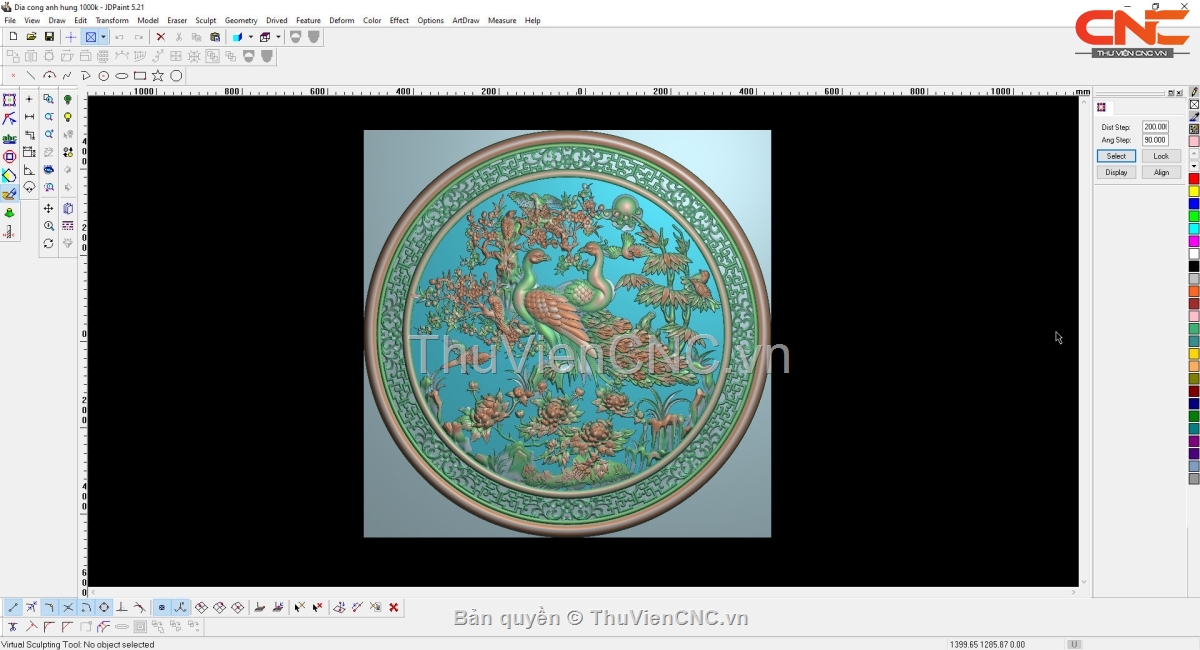Click the red X Delete icon
Image resolution: width=1200 pixels, height=650 pixels.
pyautogui.click(x=160, y=37)
